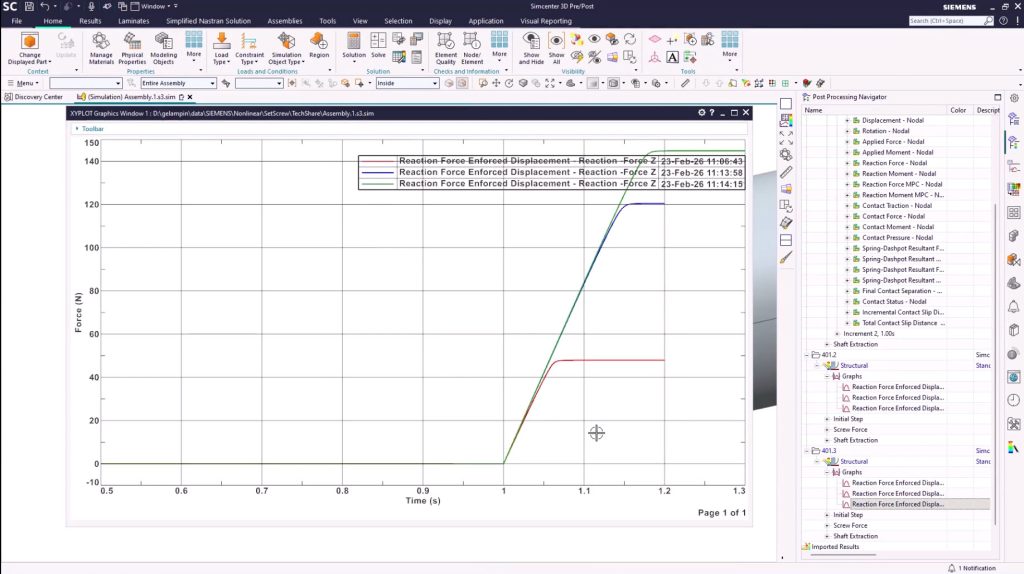Open Constraint Type gallery
The image size is (1024, 574).
click(249, 48)
